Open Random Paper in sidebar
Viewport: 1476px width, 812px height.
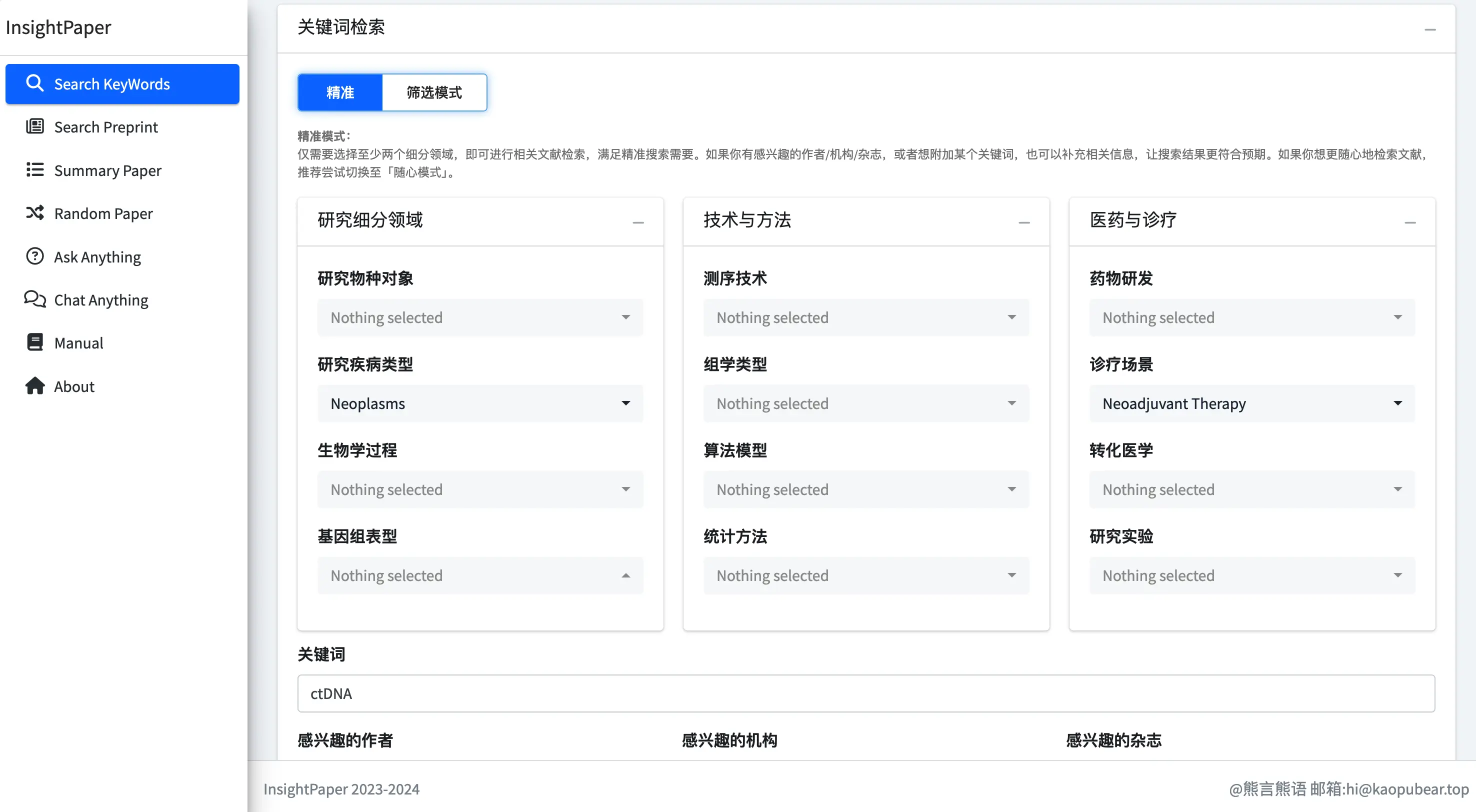[122, 213]
